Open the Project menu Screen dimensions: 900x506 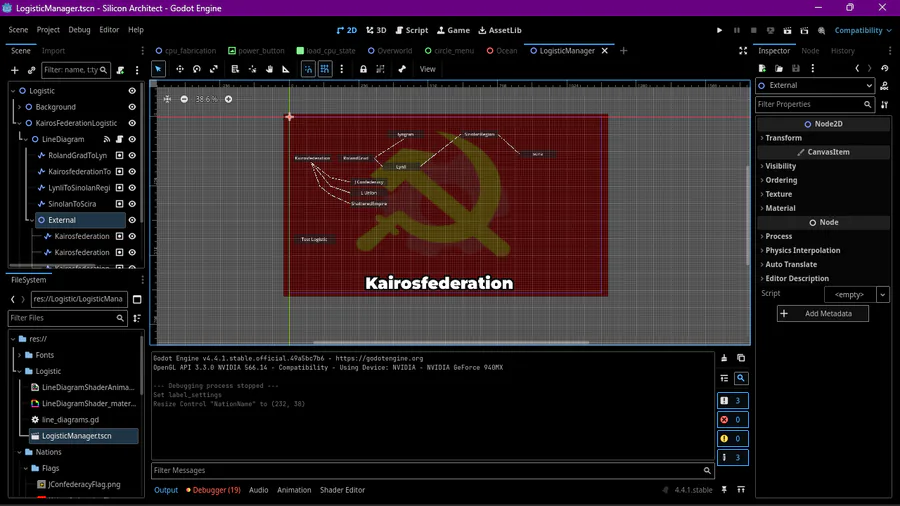[48, 30]
